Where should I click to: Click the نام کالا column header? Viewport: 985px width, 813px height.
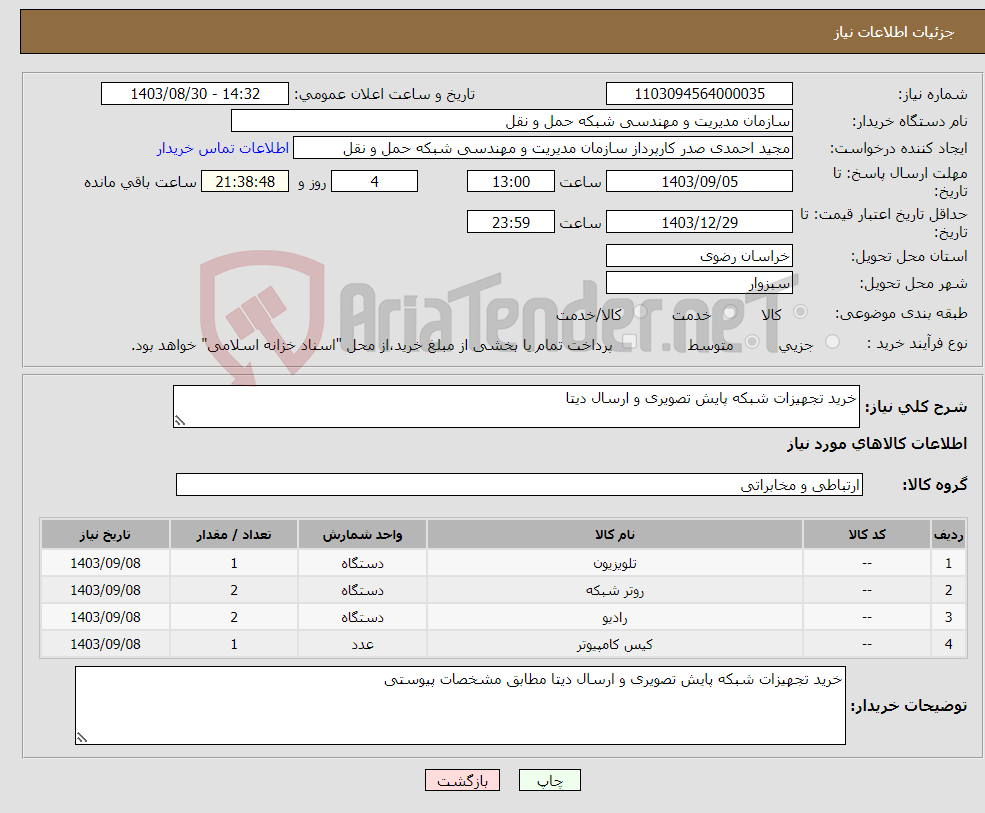pos(614,534)
